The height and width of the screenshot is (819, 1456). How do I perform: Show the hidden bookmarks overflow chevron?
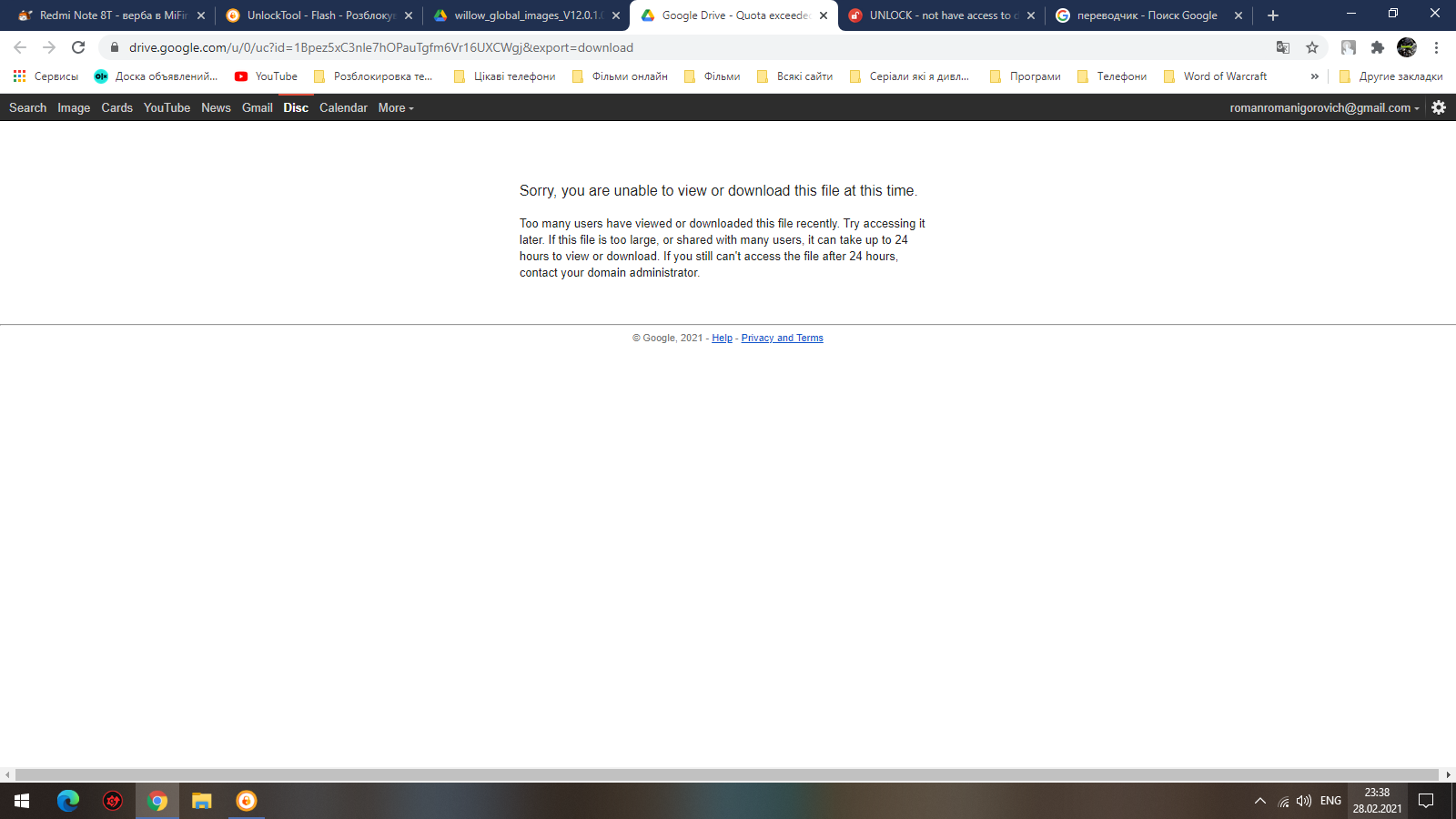(1314, 76)
